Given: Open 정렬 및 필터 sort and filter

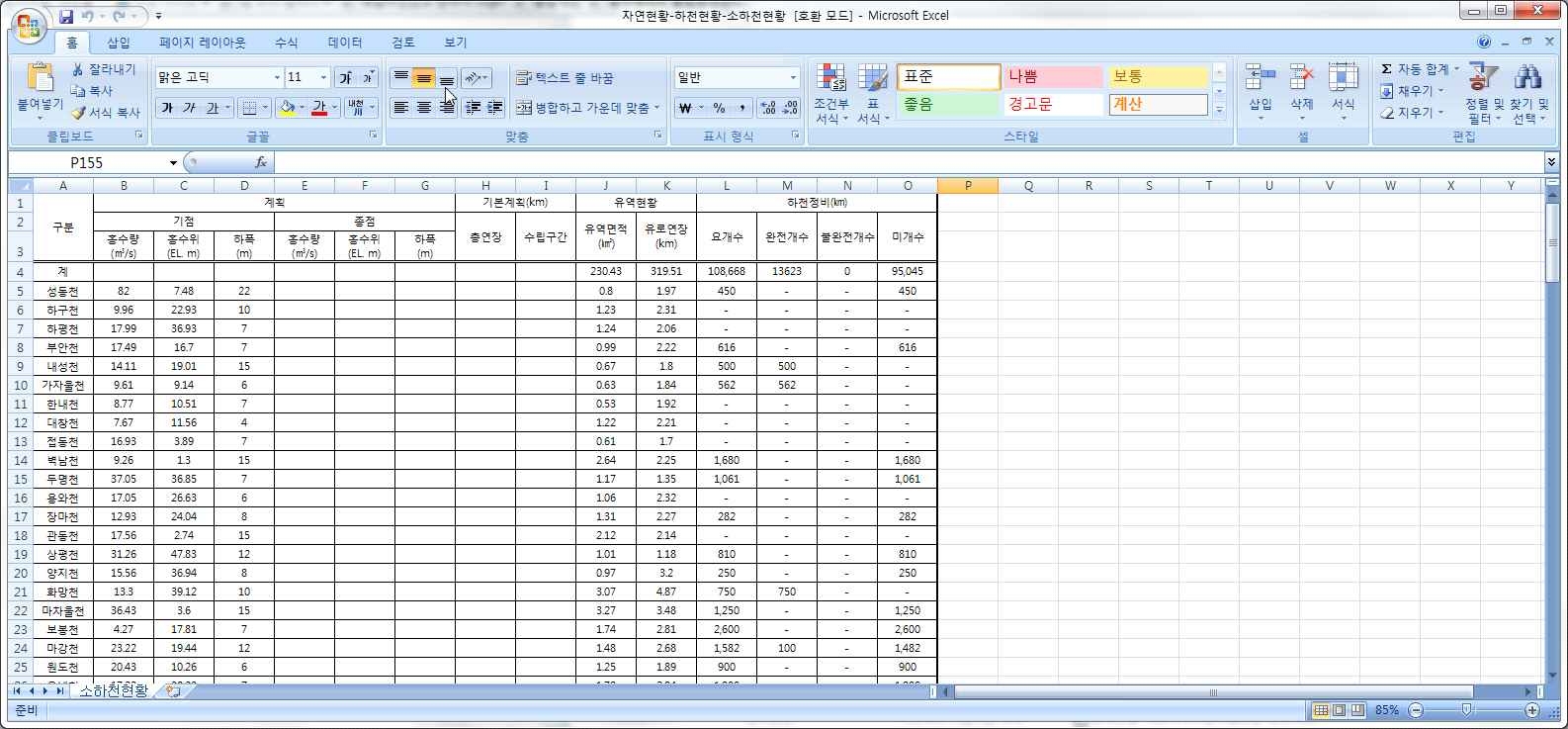Looking at the screenshot, I should [x=1484, y=94].
